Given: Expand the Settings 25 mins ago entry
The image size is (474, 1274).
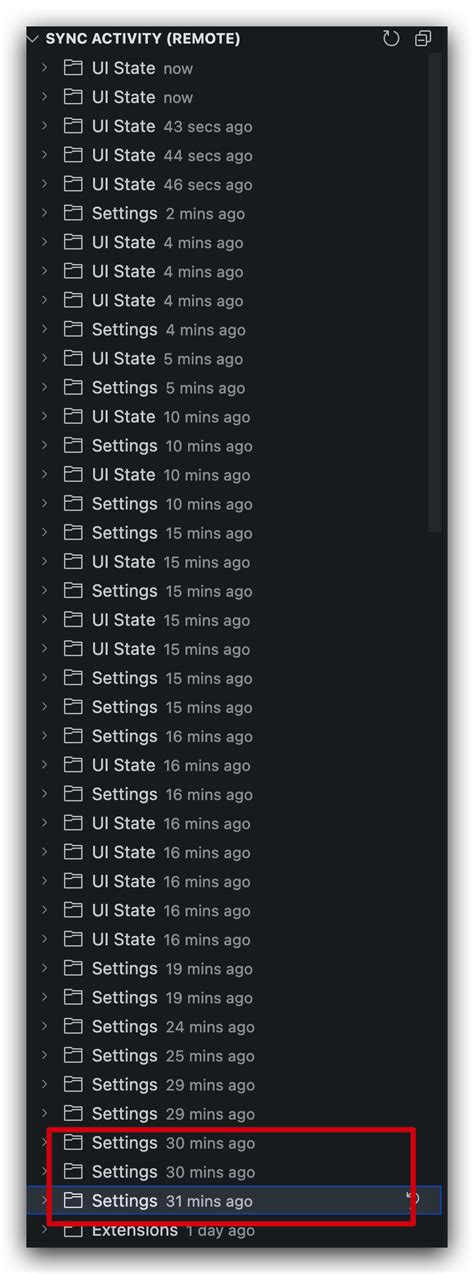Looking at the screenshot, I should tap(44, 1055).
